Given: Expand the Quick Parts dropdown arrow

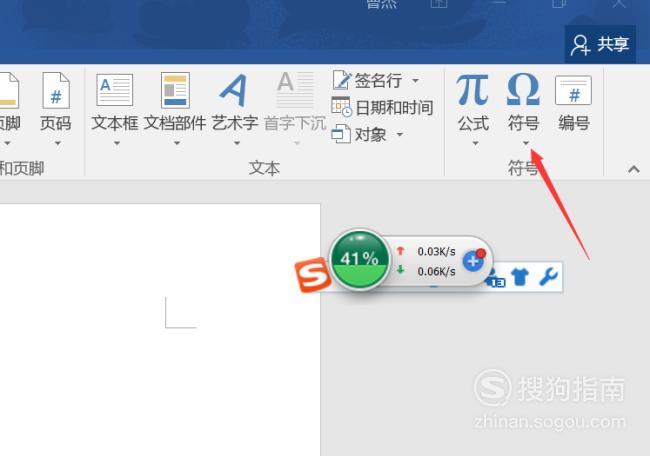Looking at the screenshot, I should click(x=177, y=143).
